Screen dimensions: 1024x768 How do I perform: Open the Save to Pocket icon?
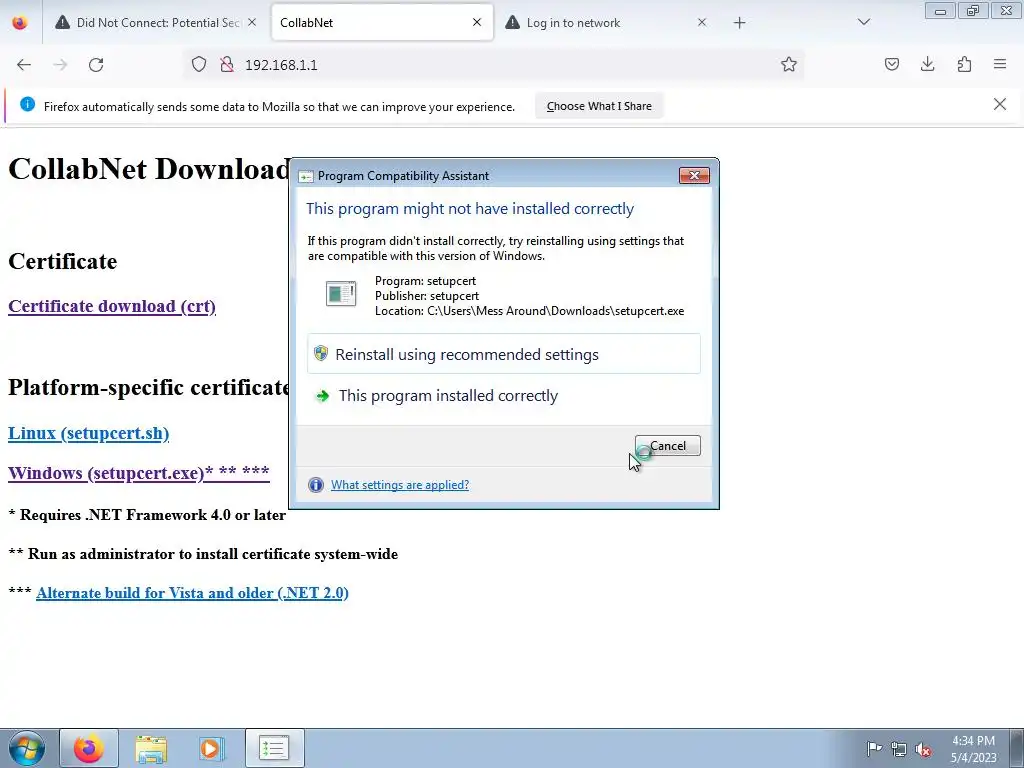(891, 64)
